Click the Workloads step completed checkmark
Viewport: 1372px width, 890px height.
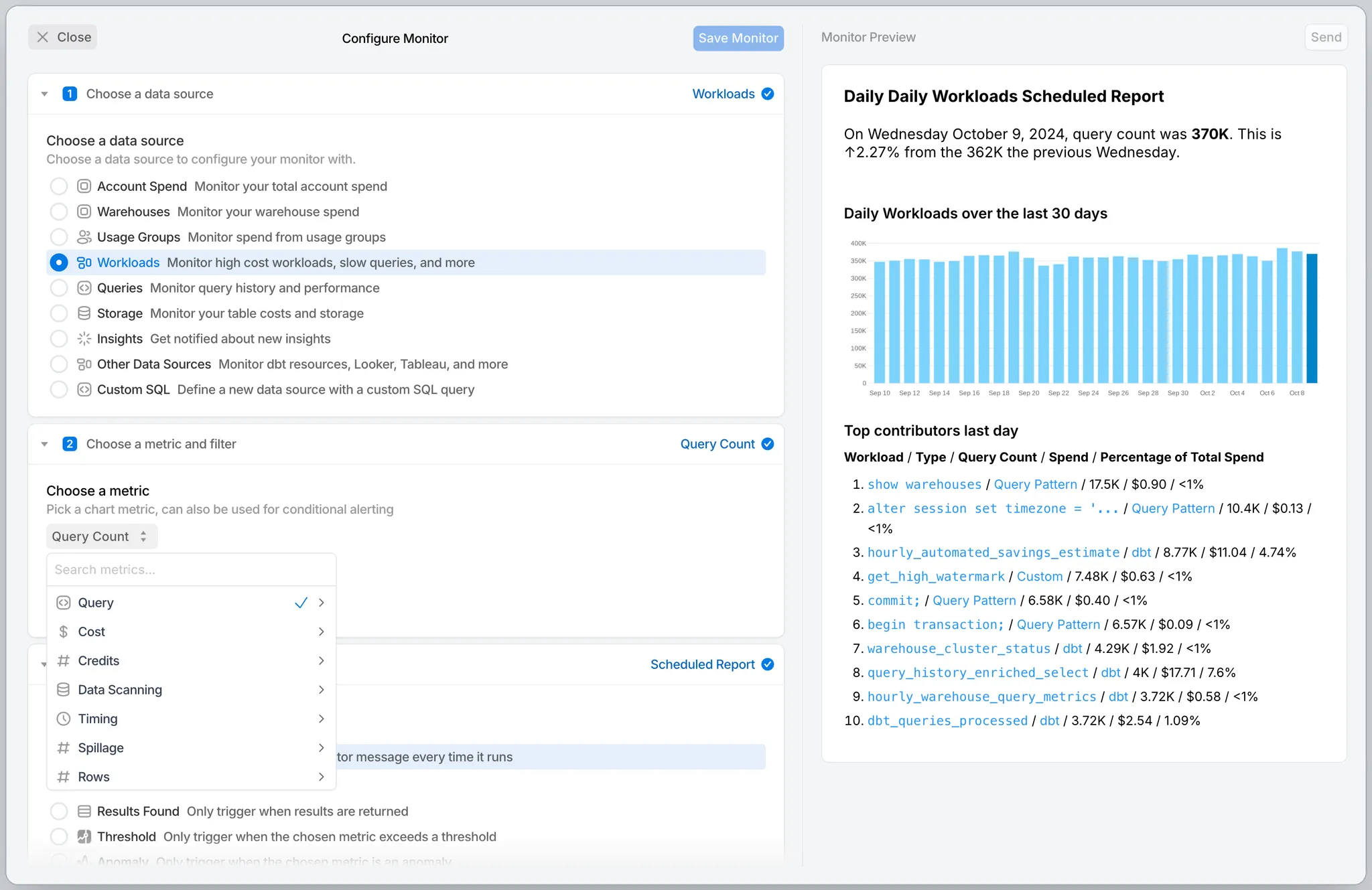pos(768,94)
